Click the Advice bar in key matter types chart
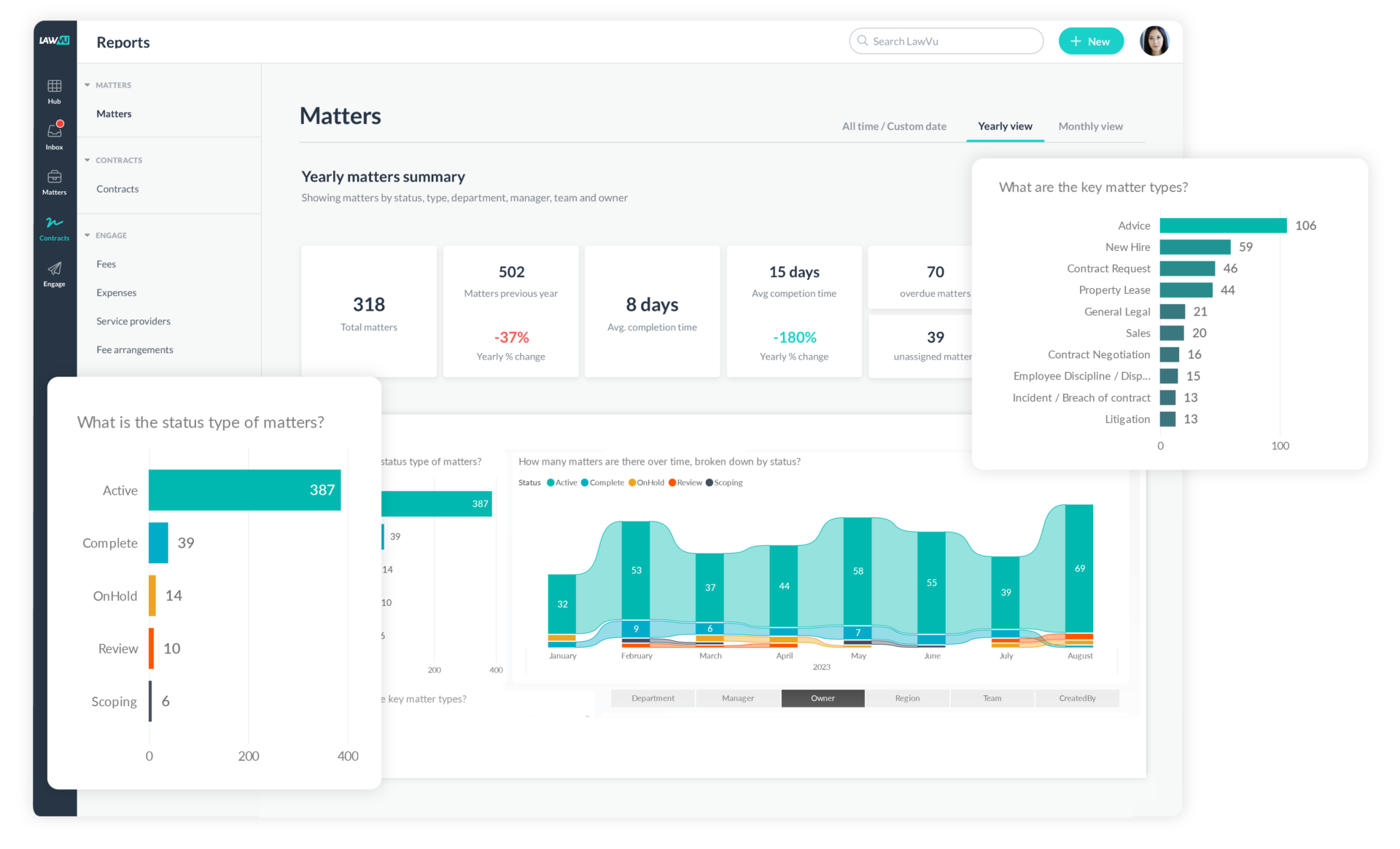 pyautogui.click(x=1224, y=225)
